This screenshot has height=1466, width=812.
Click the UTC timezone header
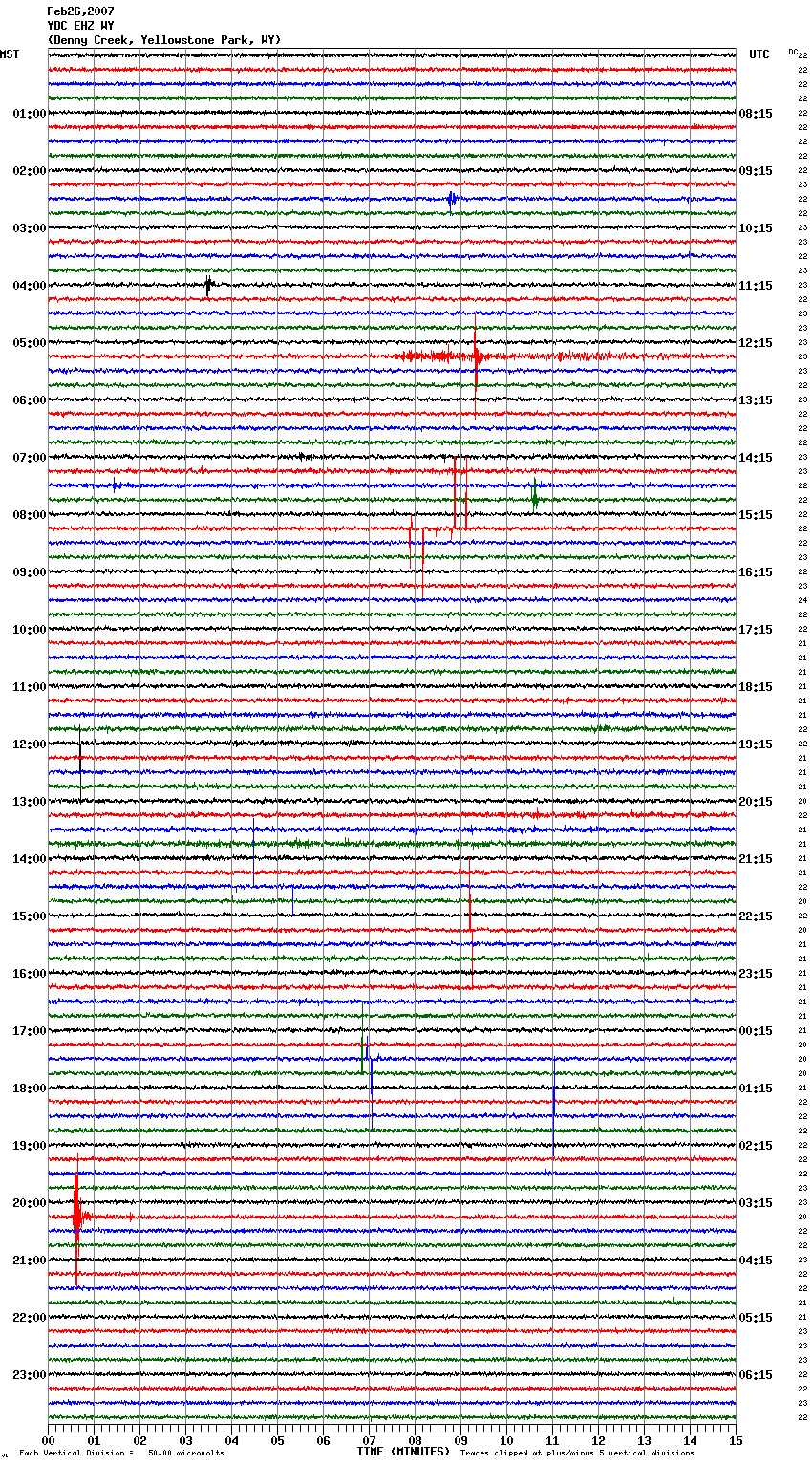[x=759, y=54]
